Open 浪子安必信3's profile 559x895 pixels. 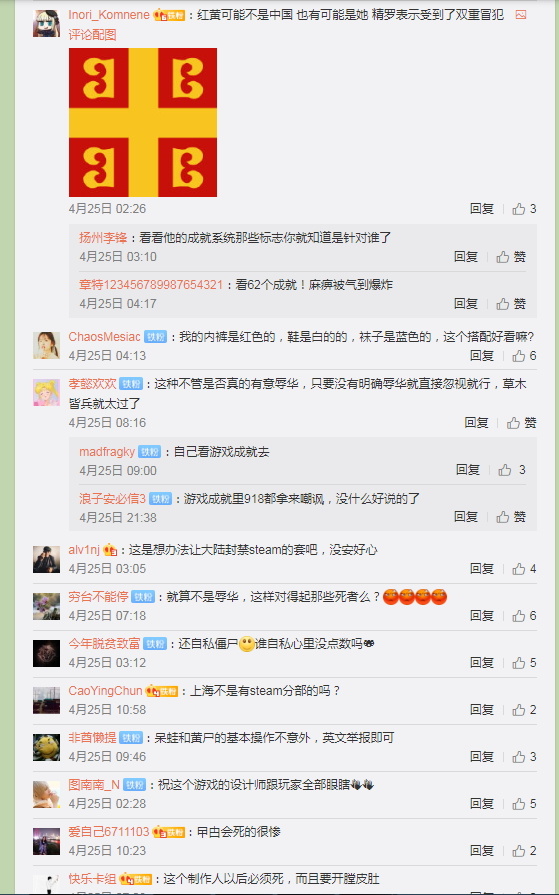pos(112,499)
